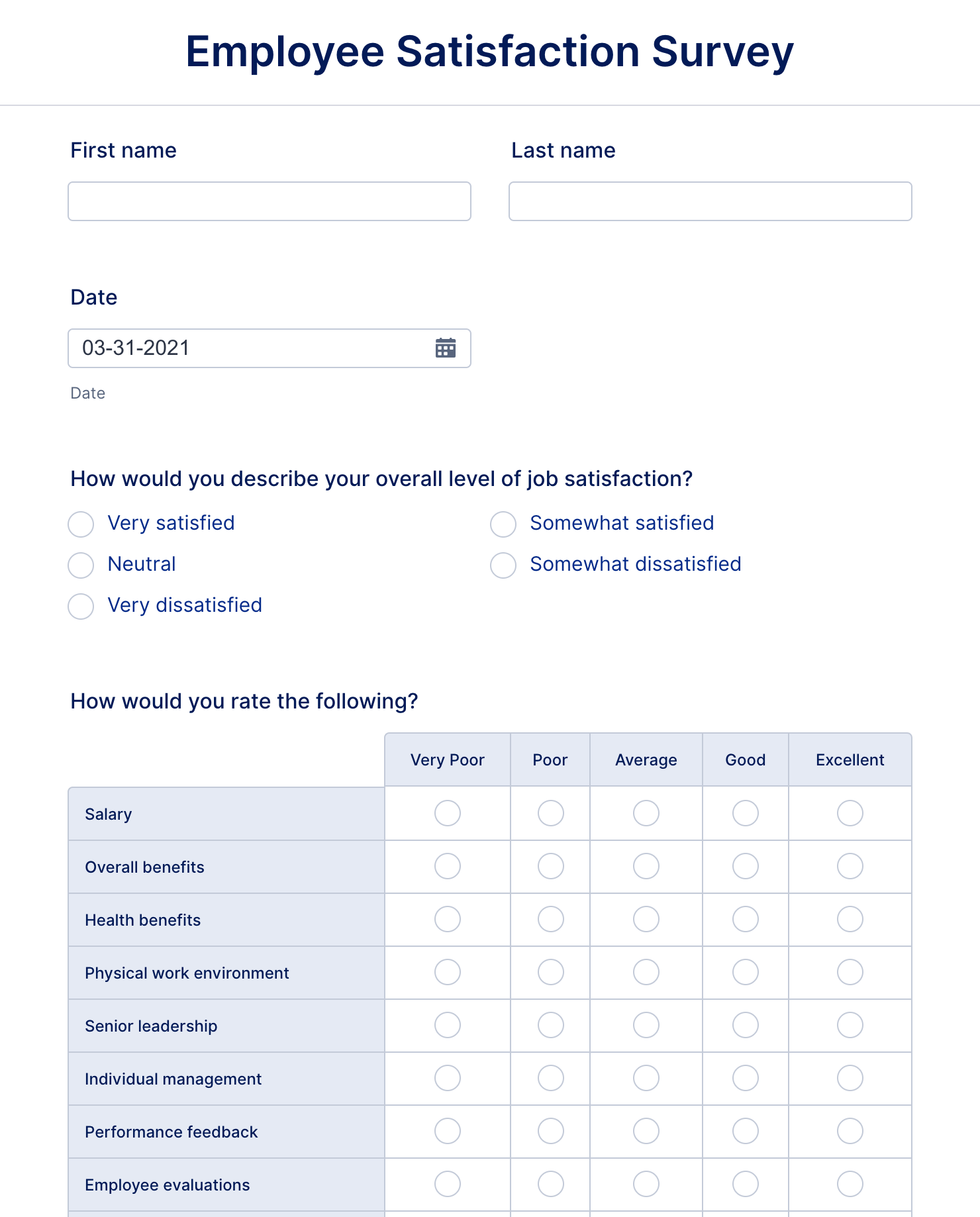This screenshot has width=980, height=1217.
Task: Open the date picker calendar icon
Action: [x=446, y=348]
